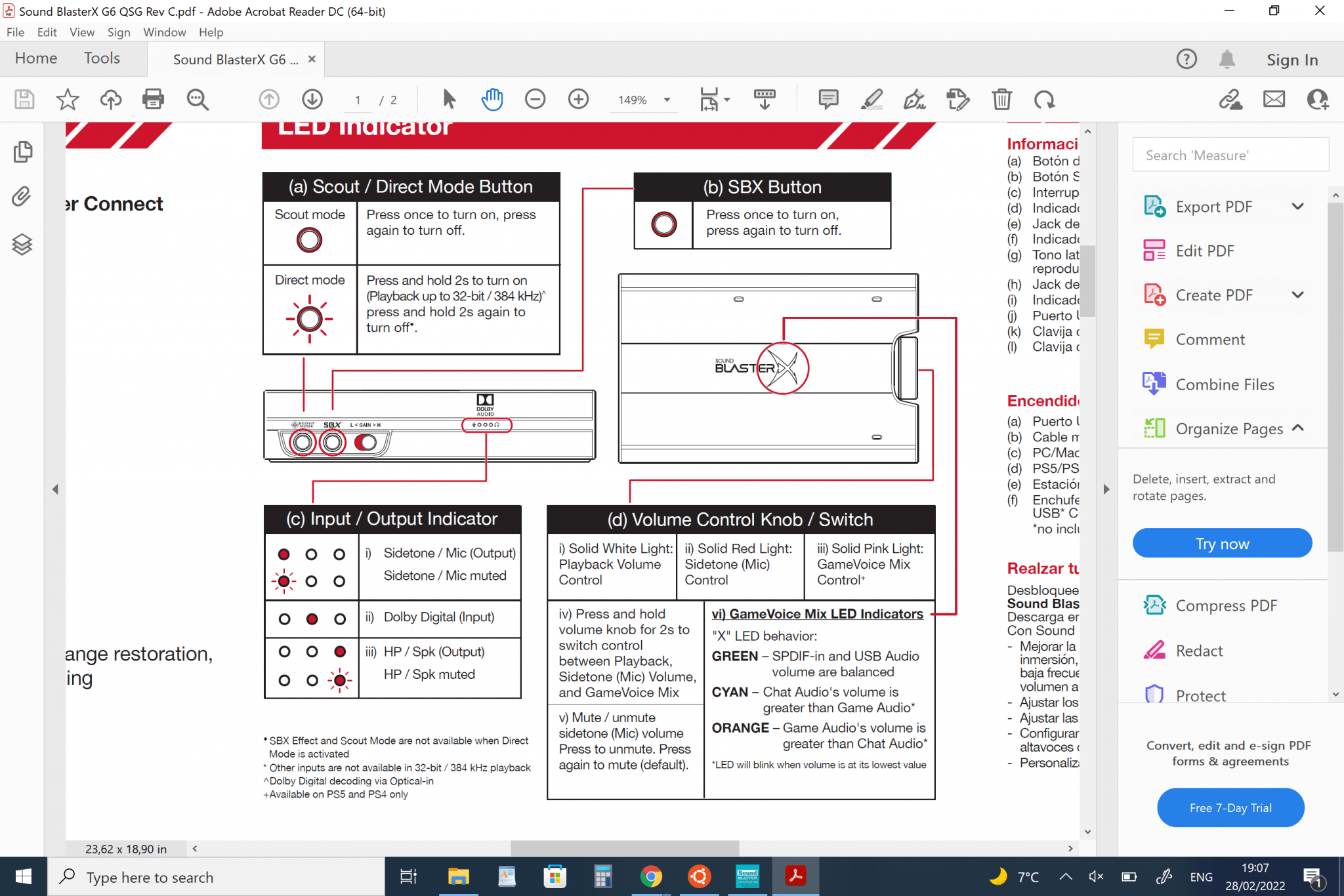Click the upload to cloud icon
1344x896 pixels.
click(x=110, y=100)
